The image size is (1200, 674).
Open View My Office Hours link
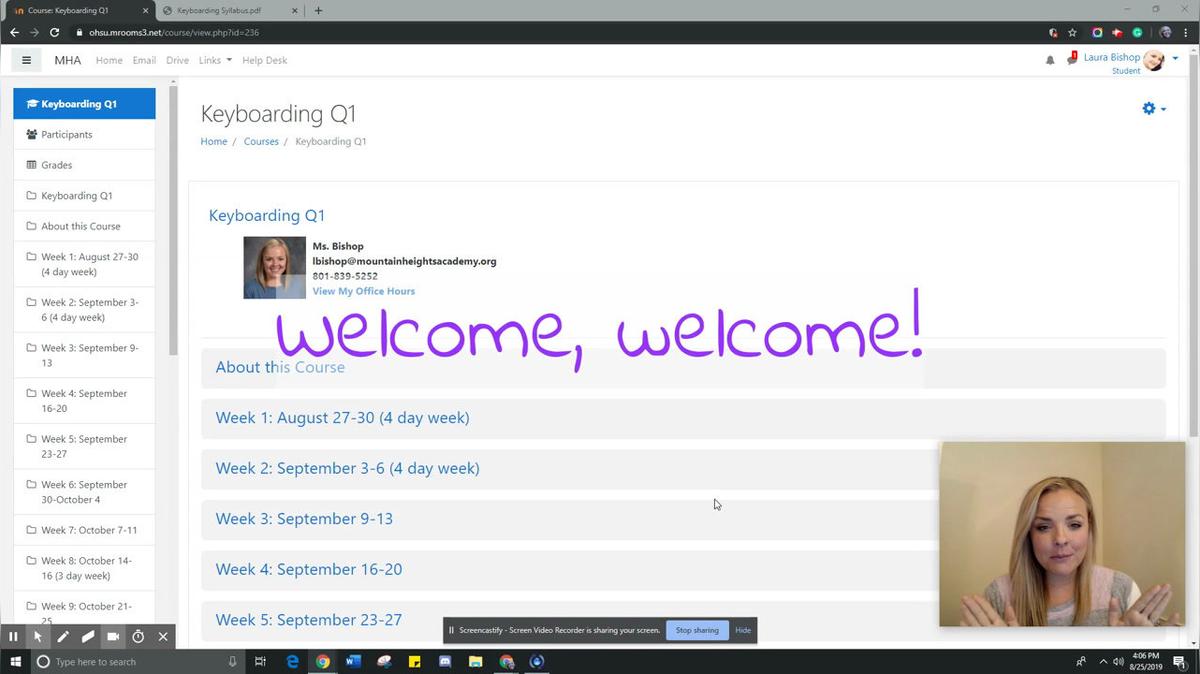(x=363, y=291)
